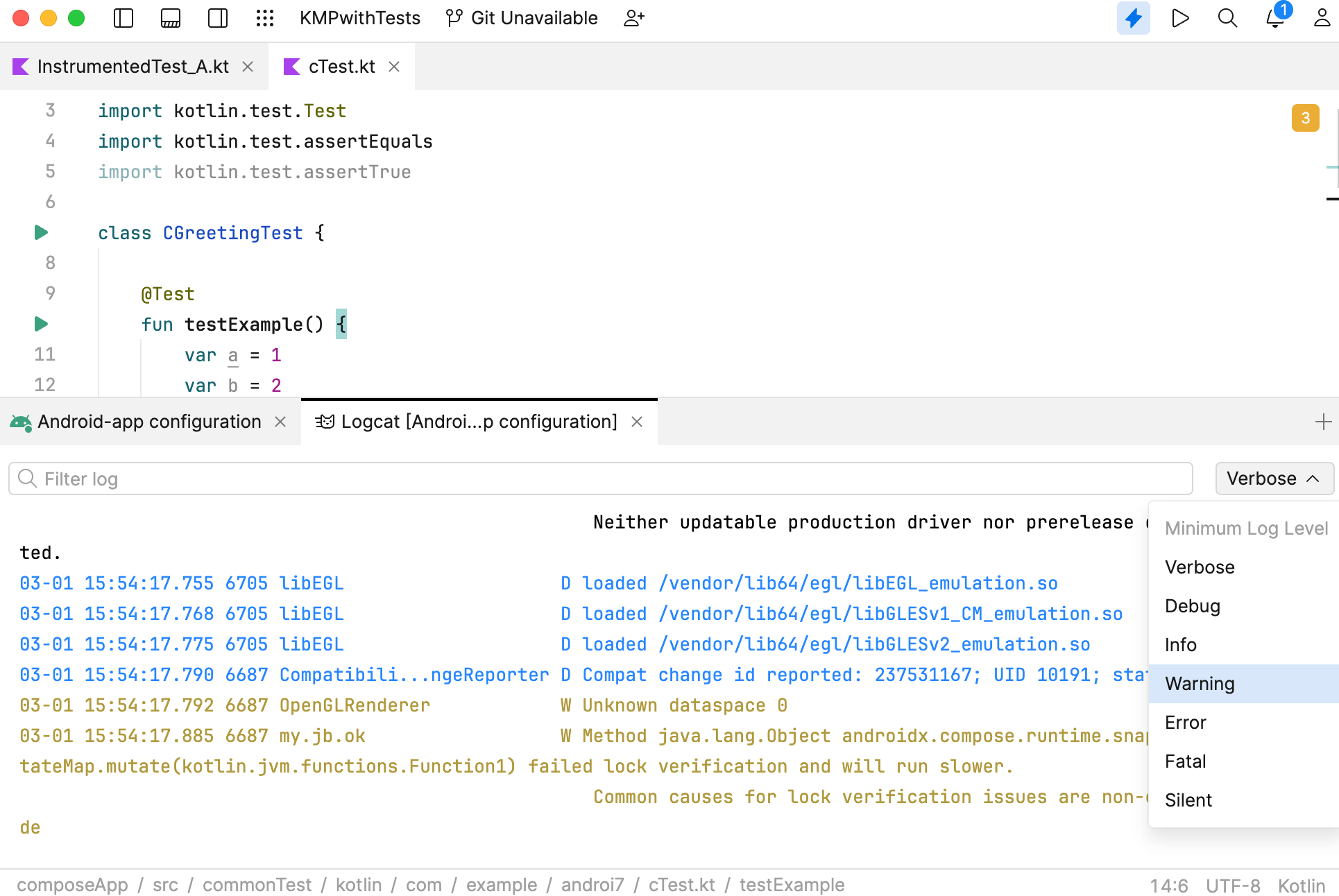Add new tab with plus button

tap(1323, 422)
